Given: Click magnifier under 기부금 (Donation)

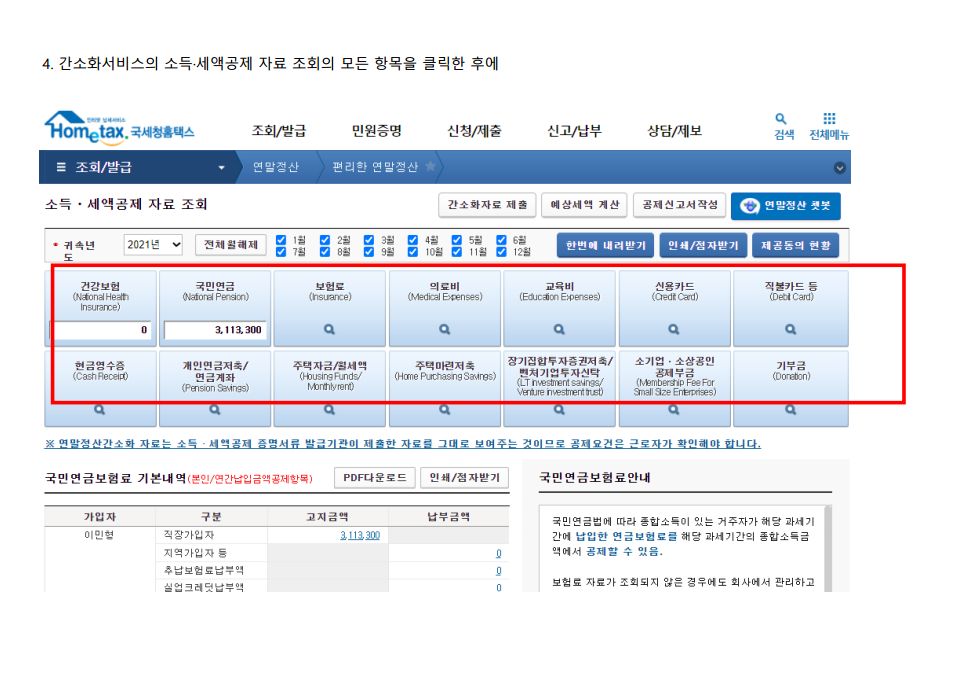Looking at the screenshot, I should [791, 410].
